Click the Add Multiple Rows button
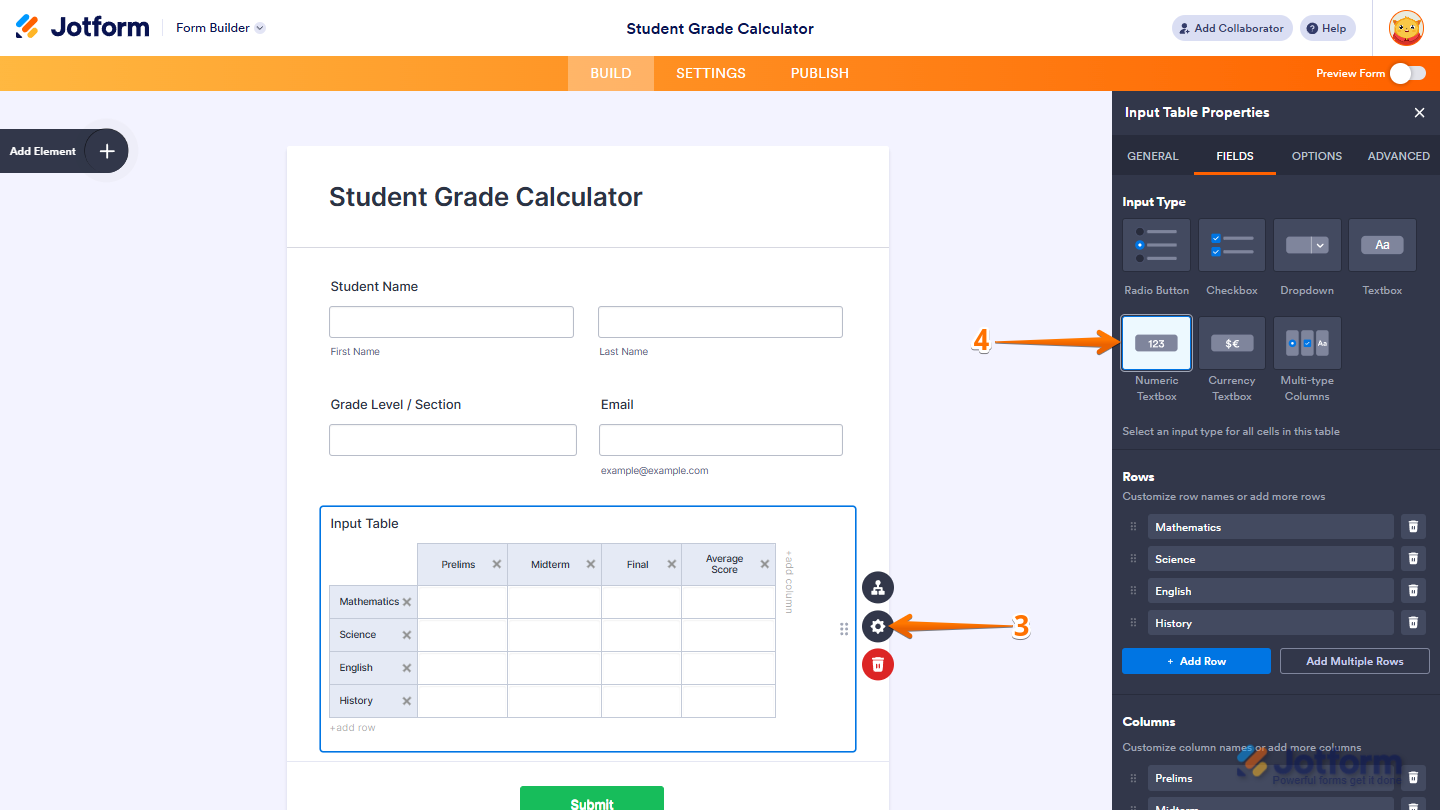The width and height of the screenshot is (1440, 810). 1354,660
